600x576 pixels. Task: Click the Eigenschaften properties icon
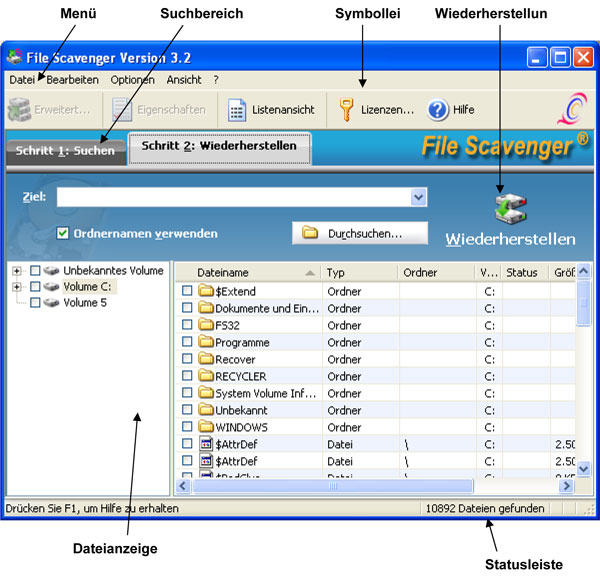[122, 110]
